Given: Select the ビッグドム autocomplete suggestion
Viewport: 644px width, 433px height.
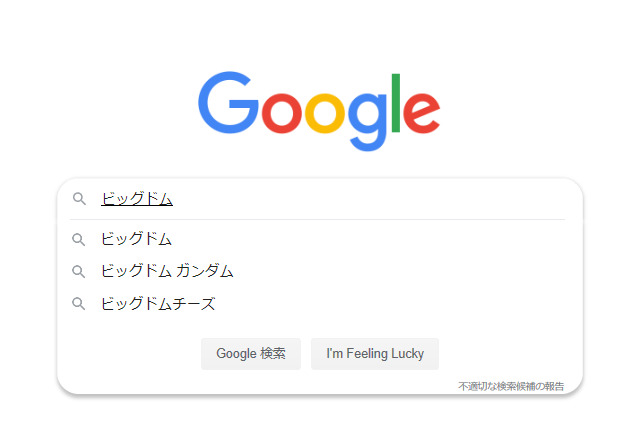Looking at the screenshot, I should pos(137,239).
